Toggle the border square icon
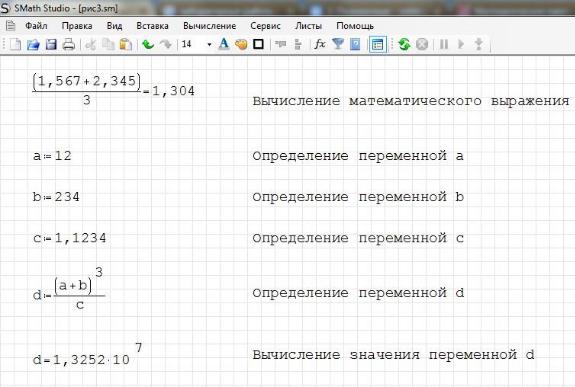The width and height of the screenshot is (575, 387). (x=259, y=44)
